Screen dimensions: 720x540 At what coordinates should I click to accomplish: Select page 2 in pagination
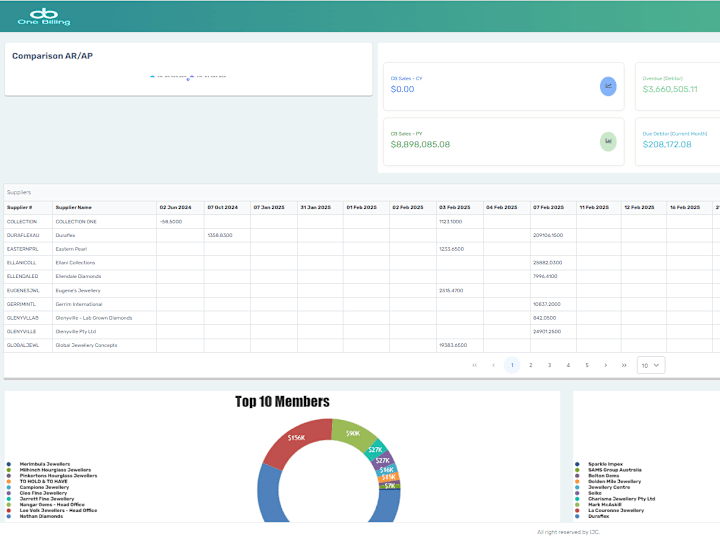[x=531, y=365]
